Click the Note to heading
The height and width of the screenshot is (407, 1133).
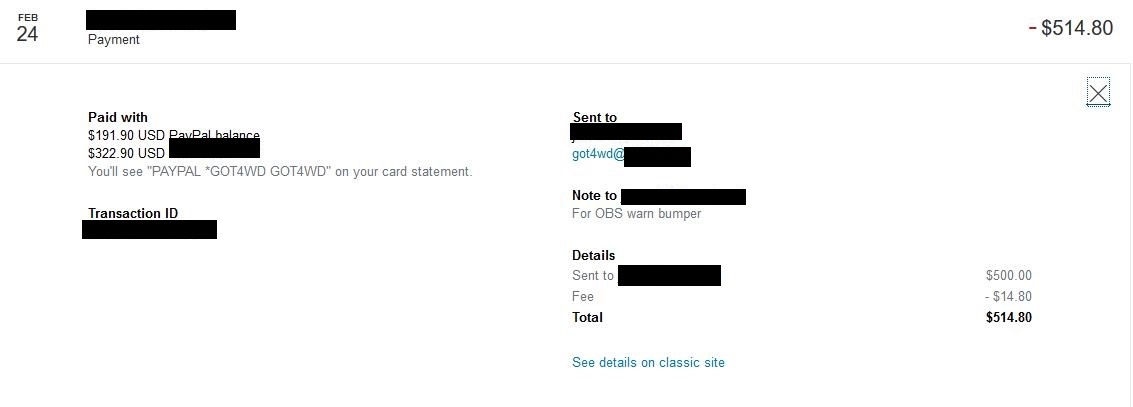tap(595, 195)
